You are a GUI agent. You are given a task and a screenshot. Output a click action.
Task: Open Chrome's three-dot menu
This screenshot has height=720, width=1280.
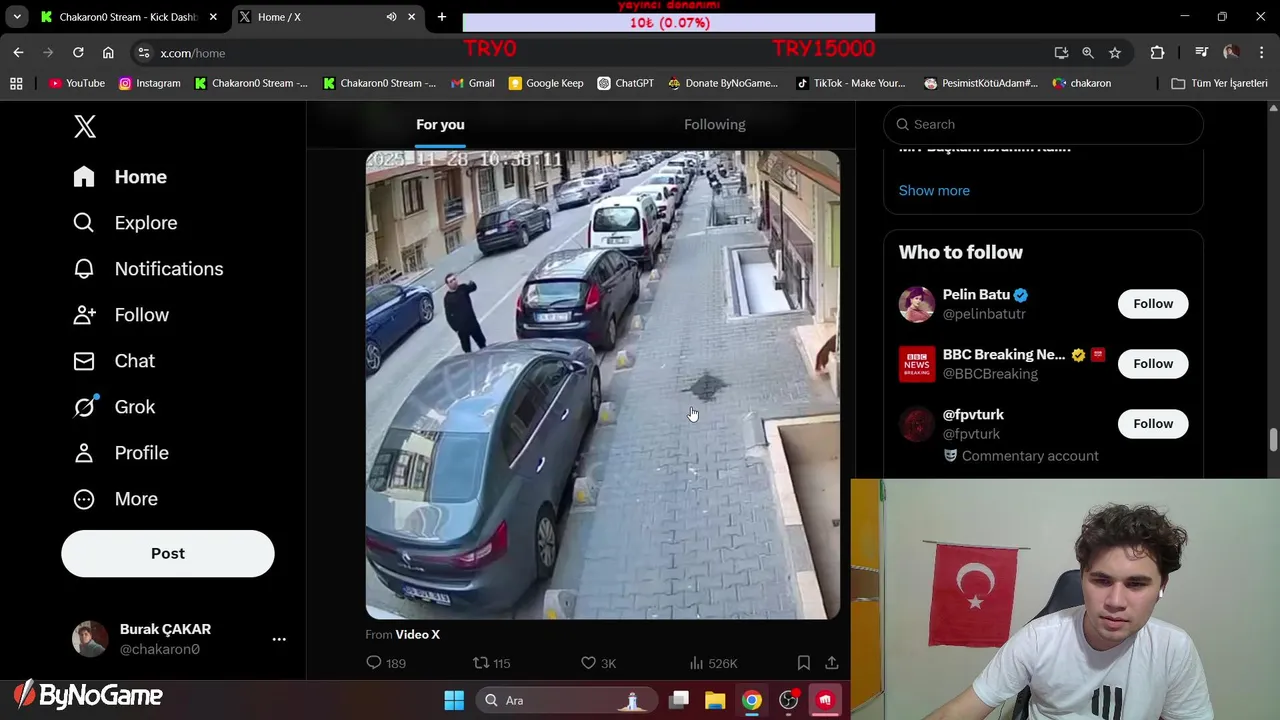pos(1261,53)
